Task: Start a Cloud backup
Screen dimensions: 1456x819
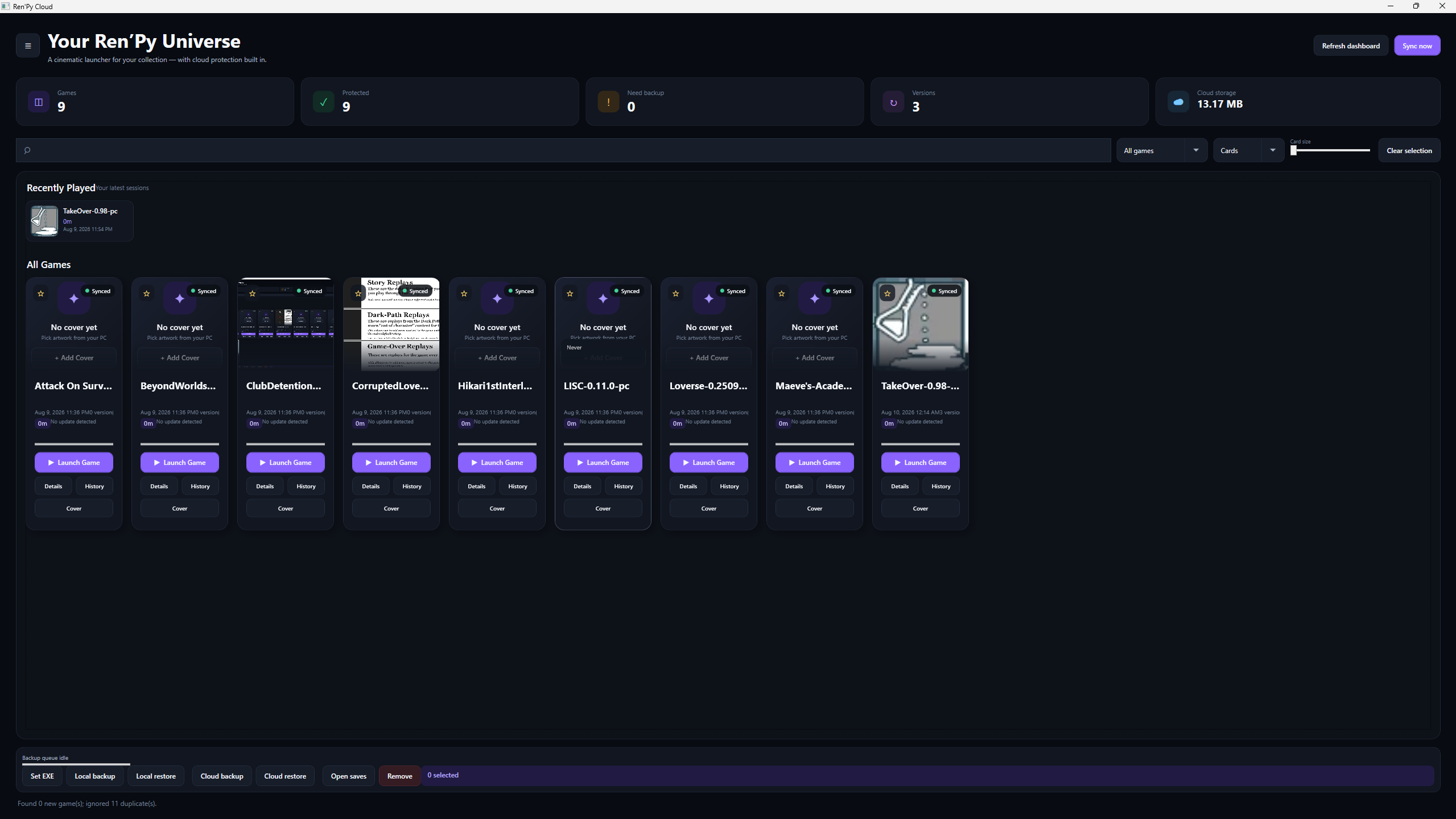Action: click(x=222, y=776)
